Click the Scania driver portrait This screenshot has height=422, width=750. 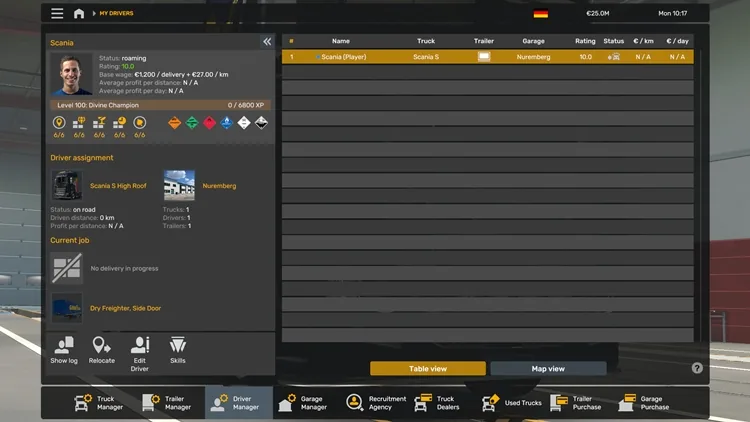coord(72,75)
